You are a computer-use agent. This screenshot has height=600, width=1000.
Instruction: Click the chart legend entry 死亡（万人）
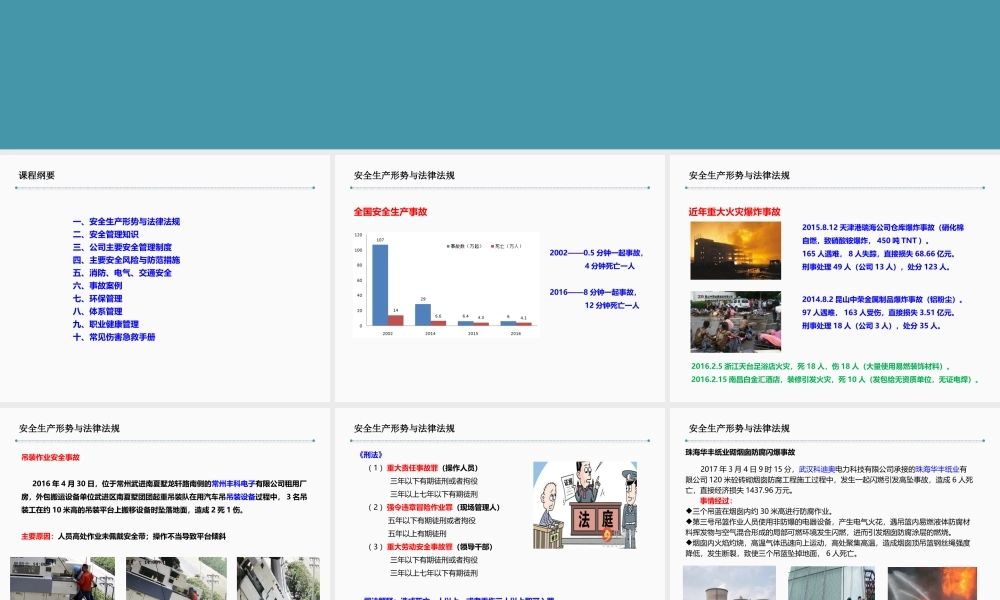click(x=506, y=246)
